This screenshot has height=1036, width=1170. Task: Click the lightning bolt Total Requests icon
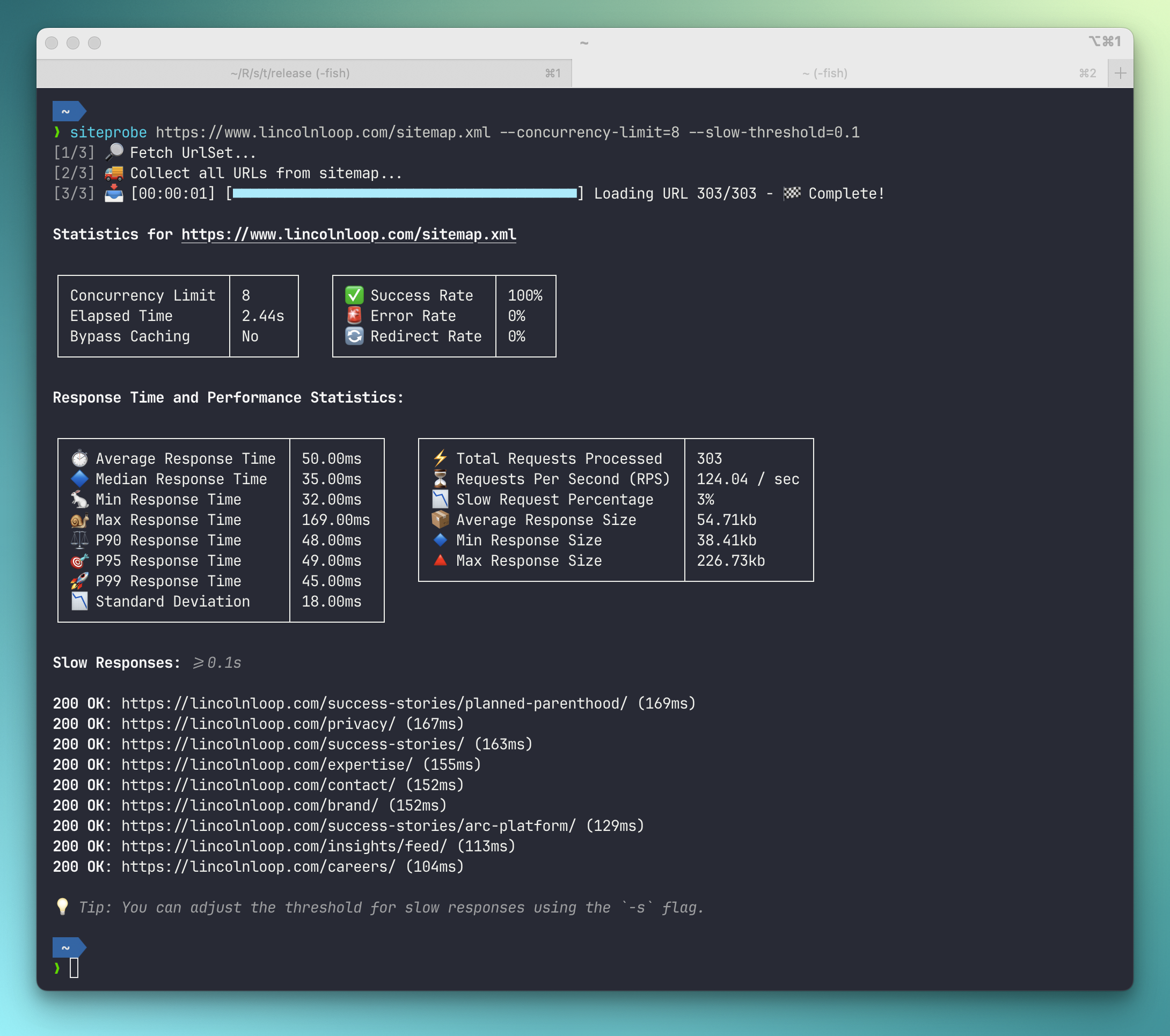(440, 458)
